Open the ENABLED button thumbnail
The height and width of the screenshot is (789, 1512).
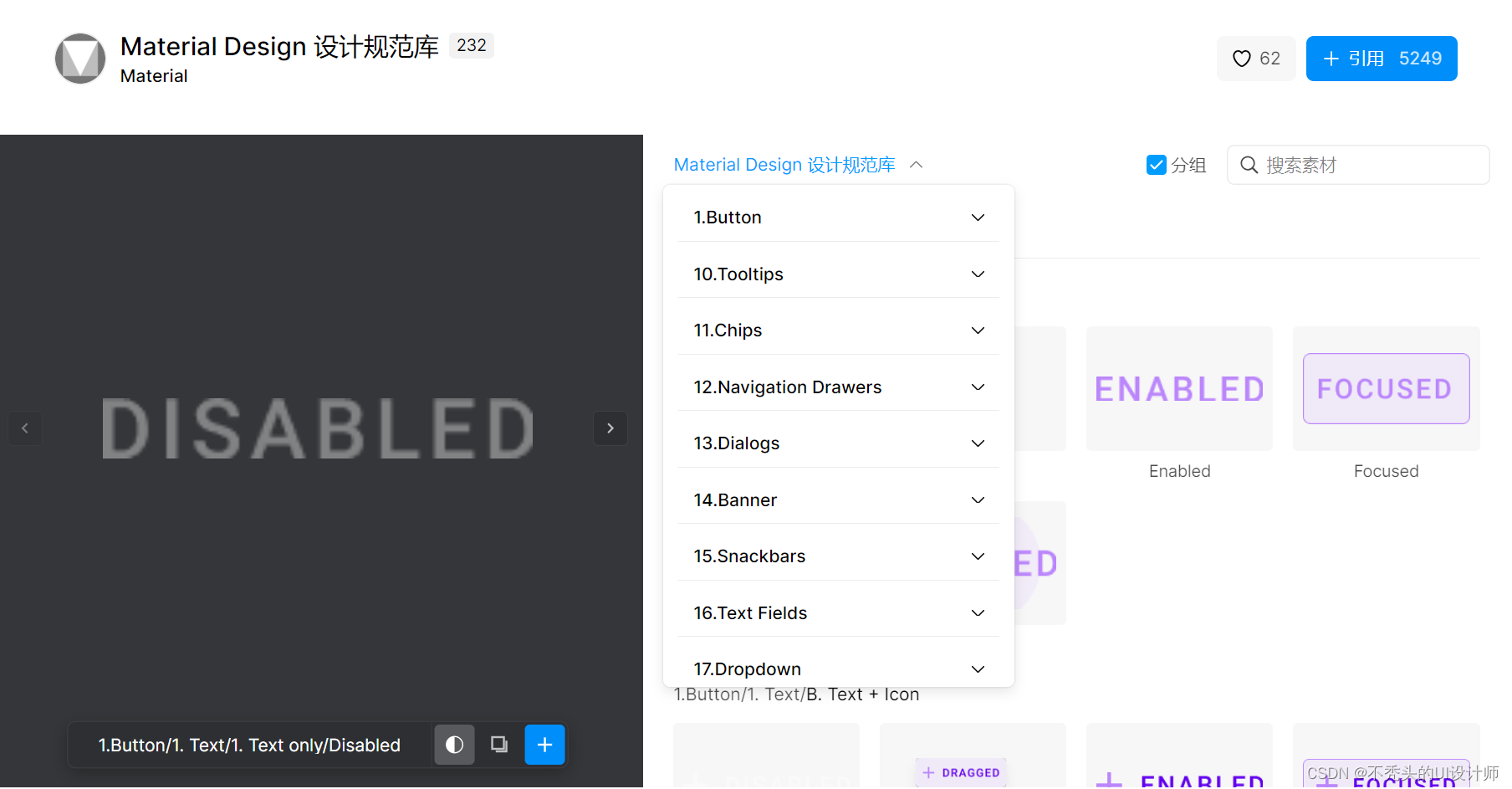[1179, 389]
